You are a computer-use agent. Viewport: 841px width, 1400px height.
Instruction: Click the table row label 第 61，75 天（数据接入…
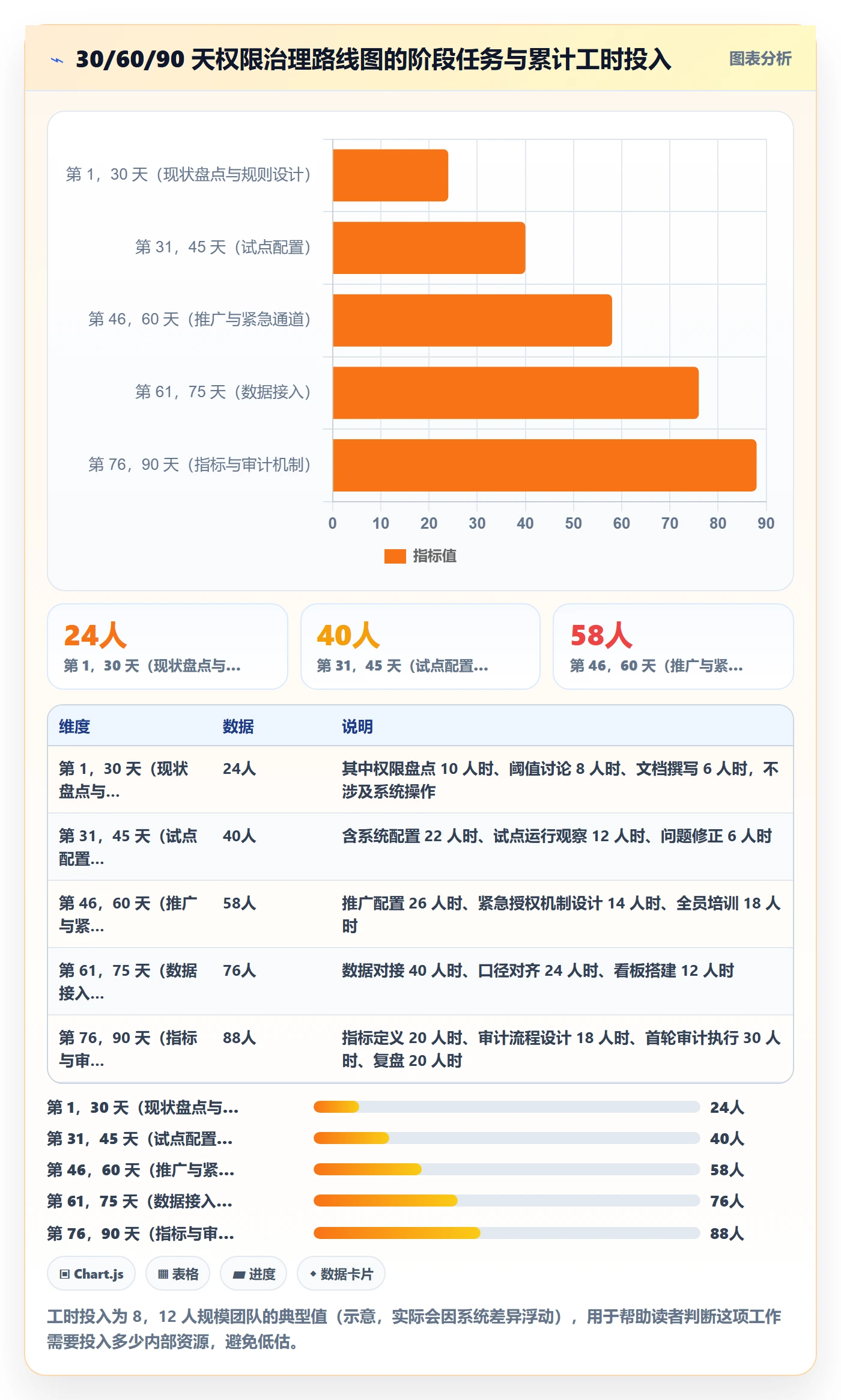coord(128,982)
